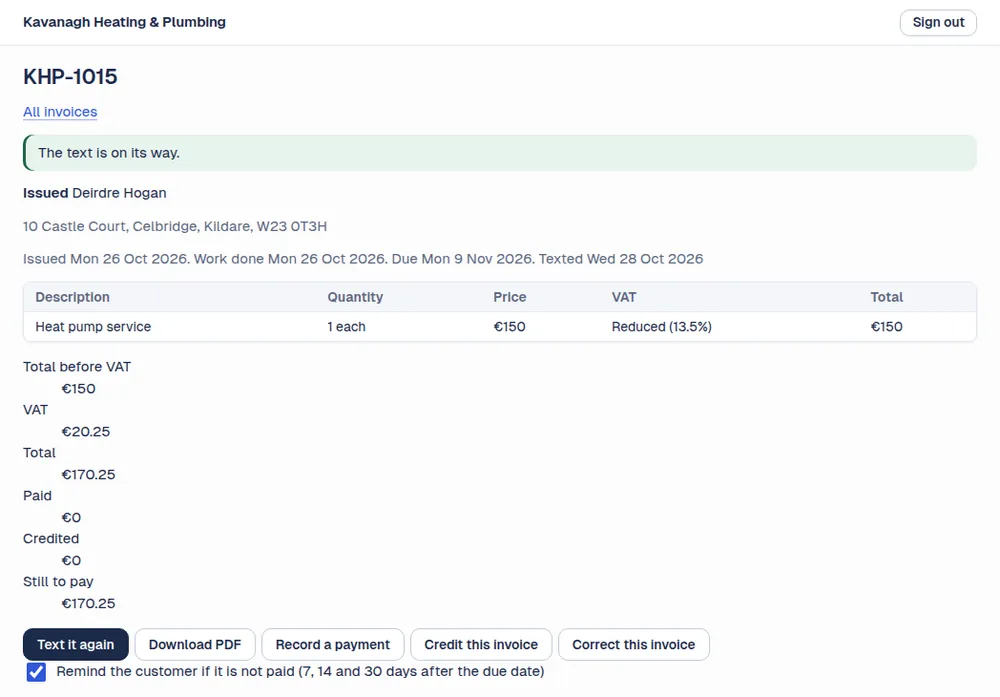Select the Still to pay label
Viewport: 1000px width, 697px height.
(58, 582)
